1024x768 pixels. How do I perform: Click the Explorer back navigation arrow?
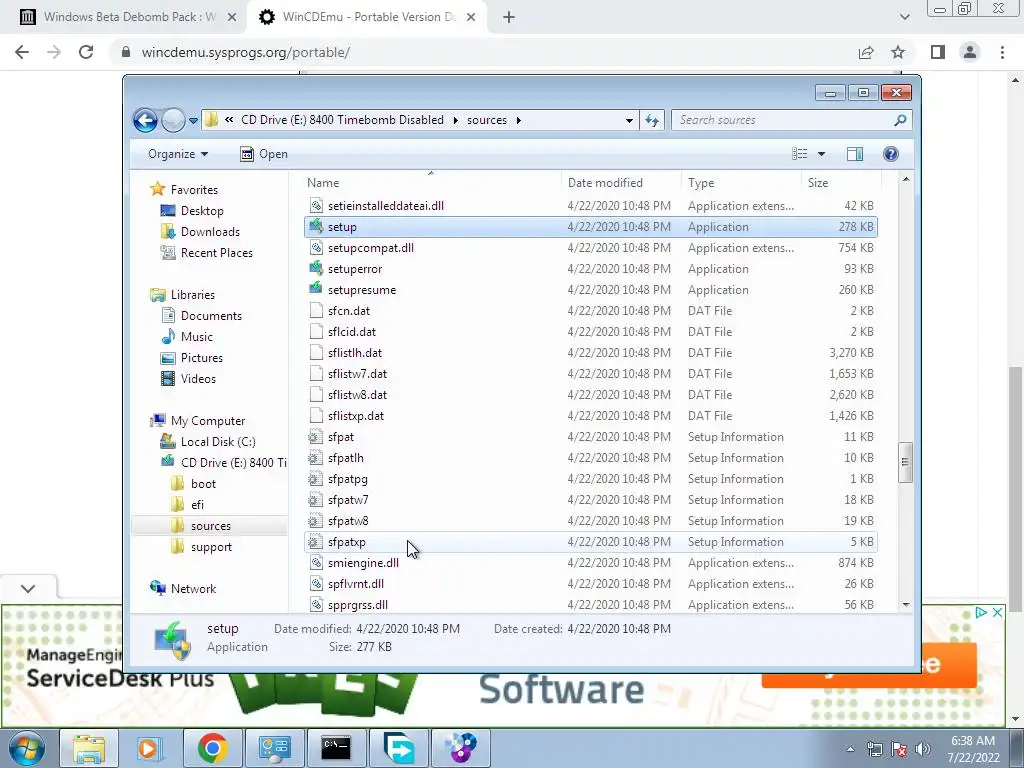145,120
